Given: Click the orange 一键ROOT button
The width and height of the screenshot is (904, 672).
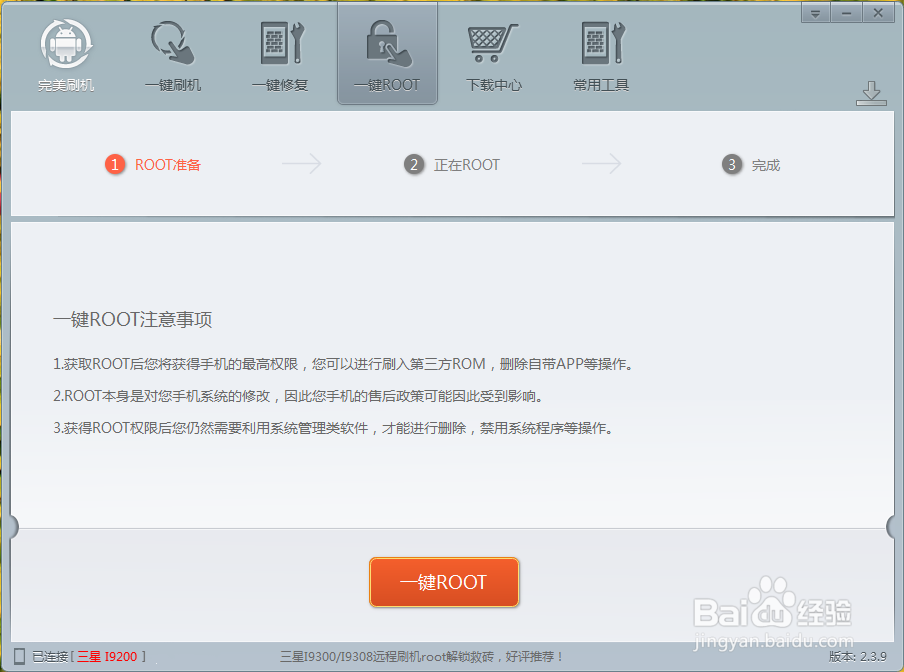Looking at the screenshot, I should coord(444,582).
